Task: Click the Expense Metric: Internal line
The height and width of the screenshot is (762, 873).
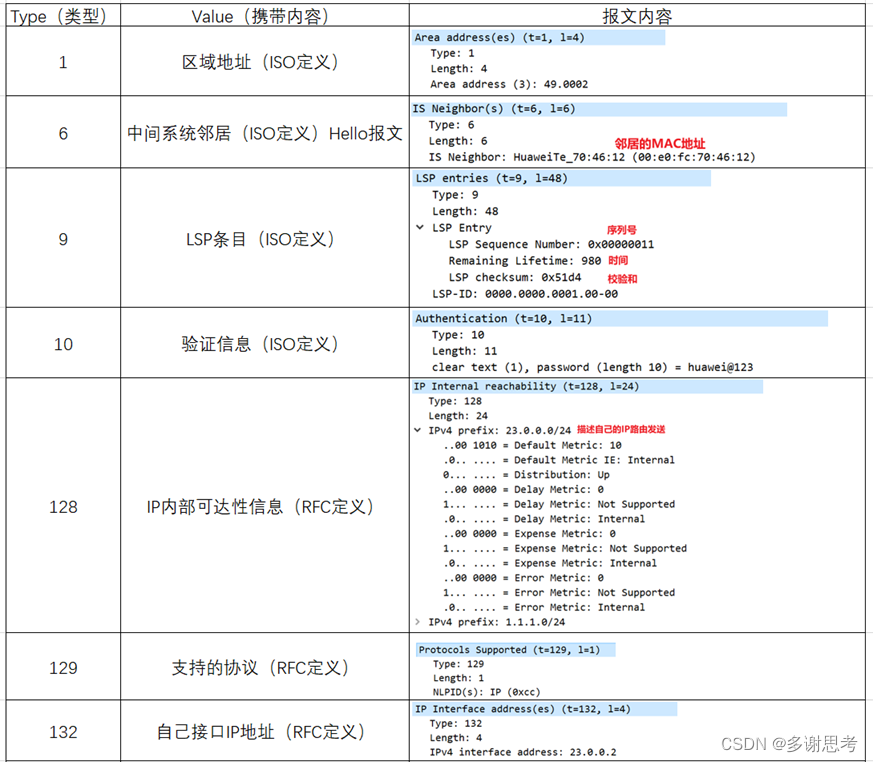Action: click(550, 563)
